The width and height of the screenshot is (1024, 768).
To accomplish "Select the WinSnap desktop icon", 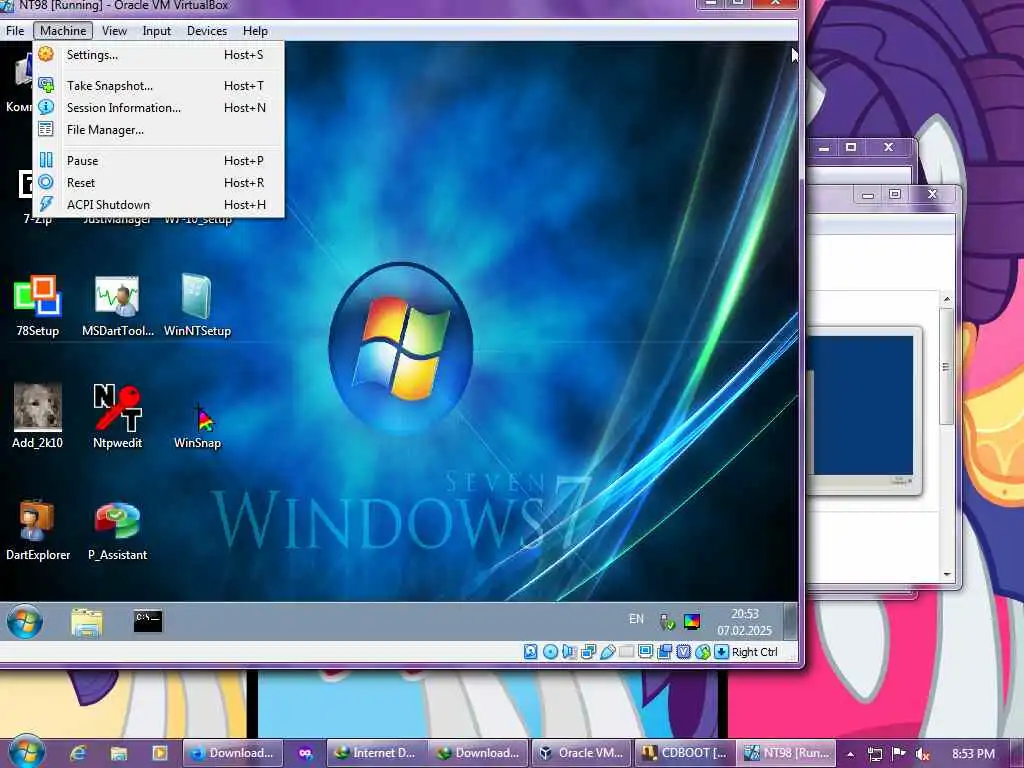I will pyautogui.click(x=197, y=424).
